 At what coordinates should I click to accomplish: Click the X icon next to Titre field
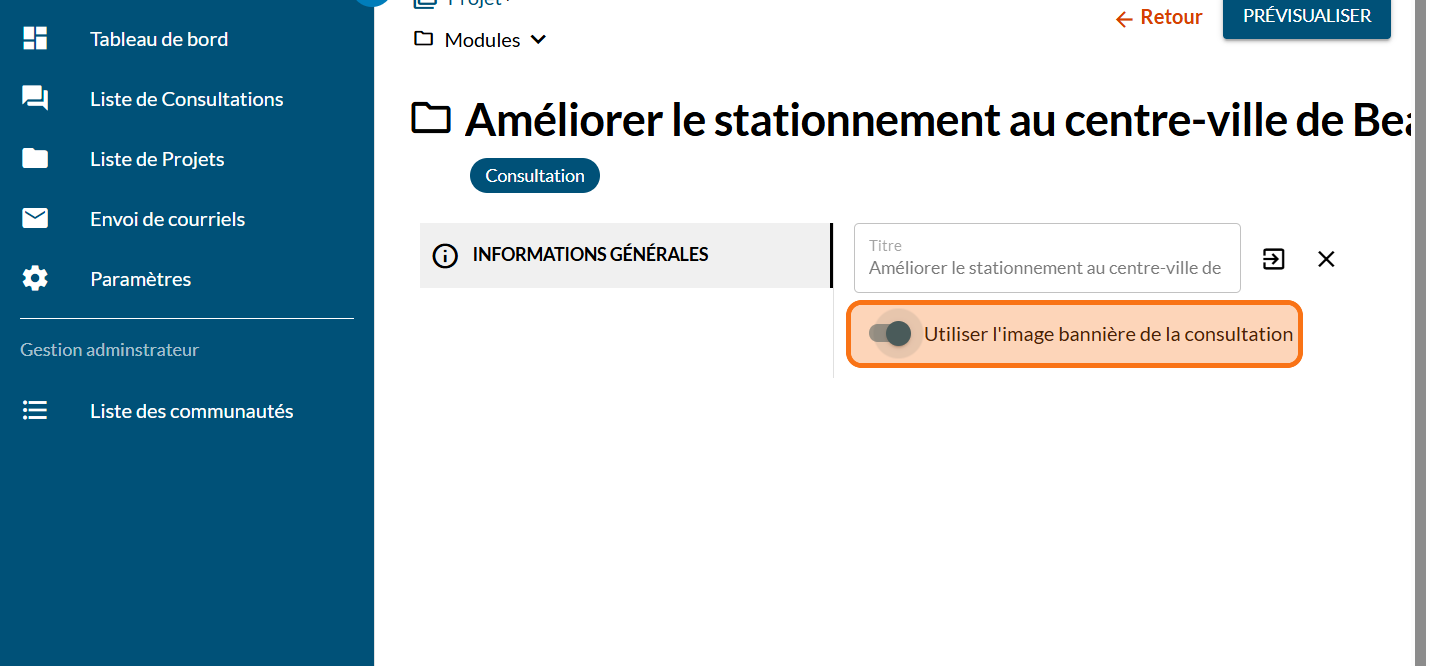[x=1326, y=259]
